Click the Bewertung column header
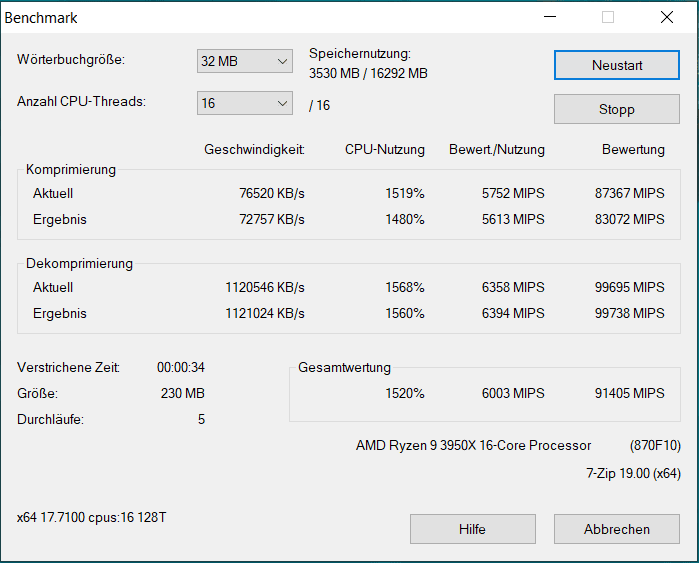The height and width of the screenshot is (563, 699). [633, 149]
